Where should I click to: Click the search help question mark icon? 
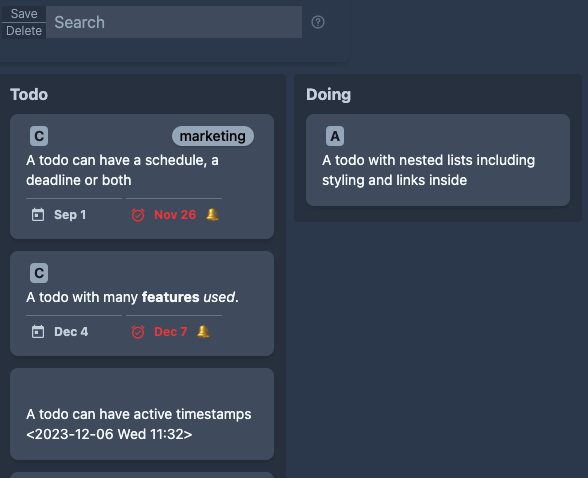[x=318, y=22]
